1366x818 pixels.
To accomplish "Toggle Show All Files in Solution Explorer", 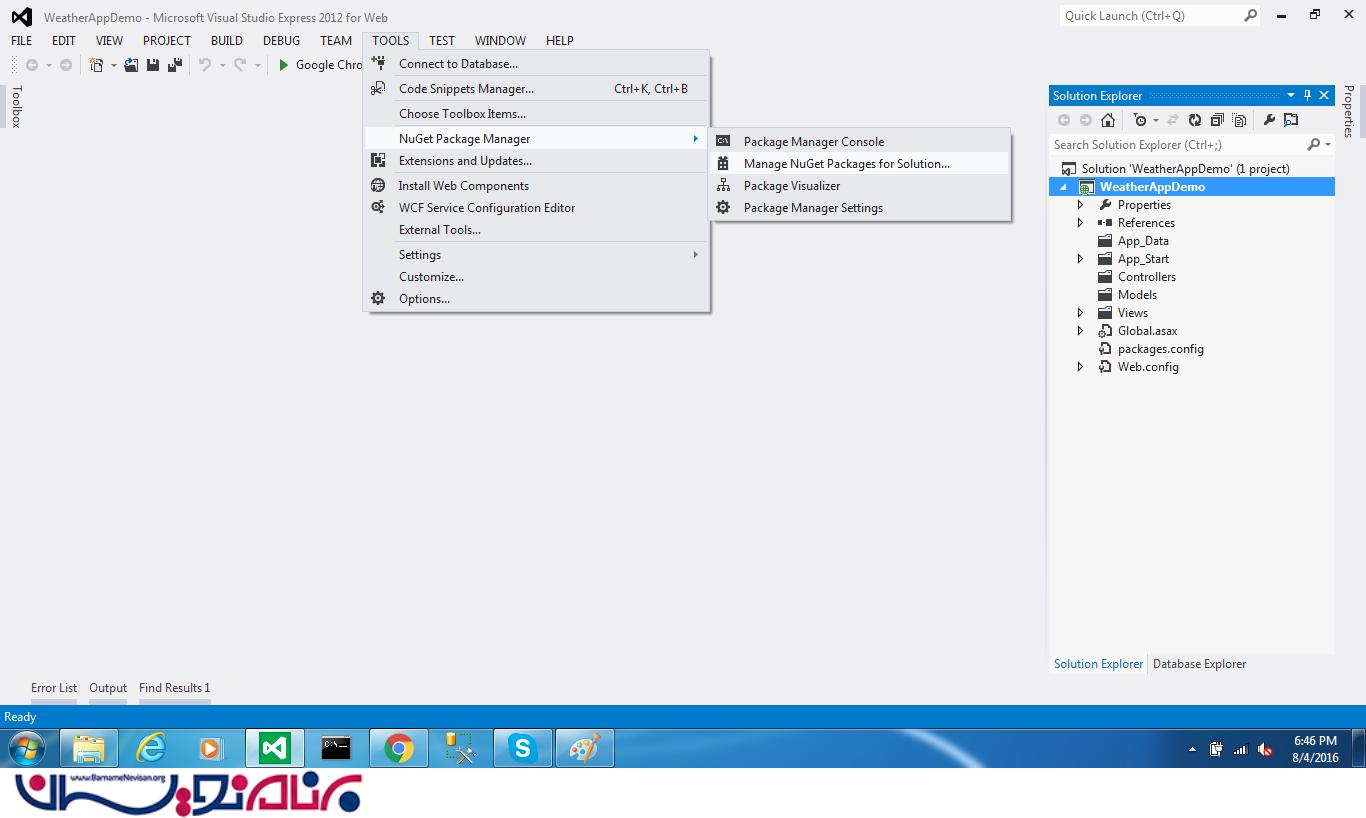I will [x=1240, y=120].
